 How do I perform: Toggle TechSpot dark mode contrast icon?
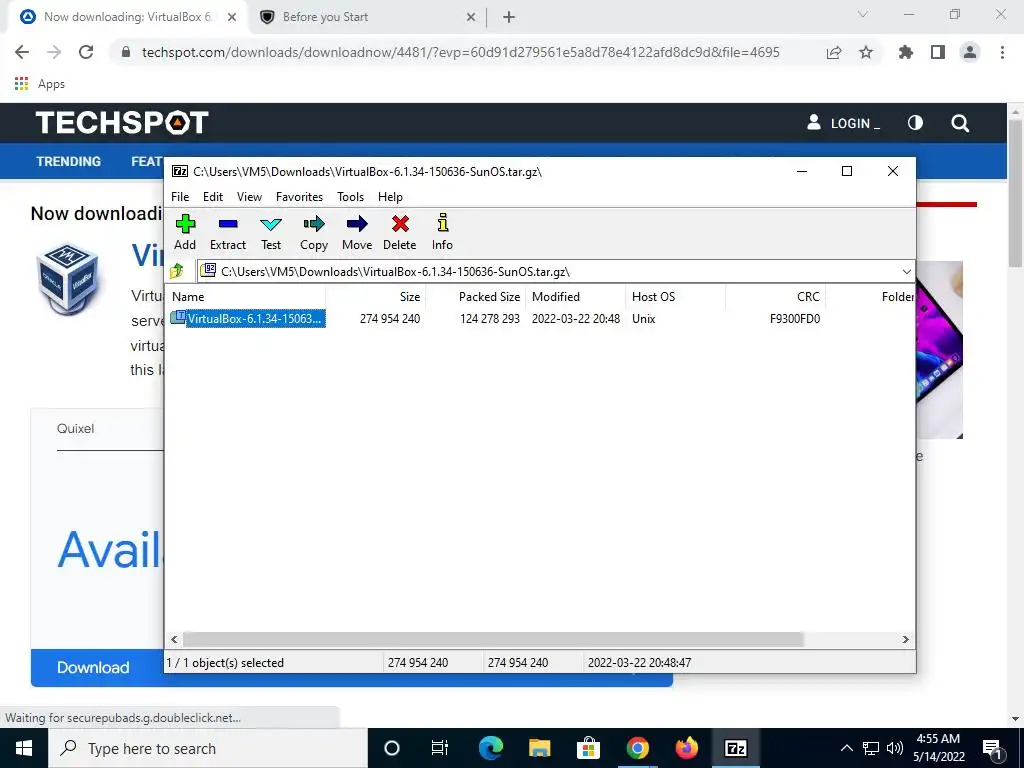915,123
